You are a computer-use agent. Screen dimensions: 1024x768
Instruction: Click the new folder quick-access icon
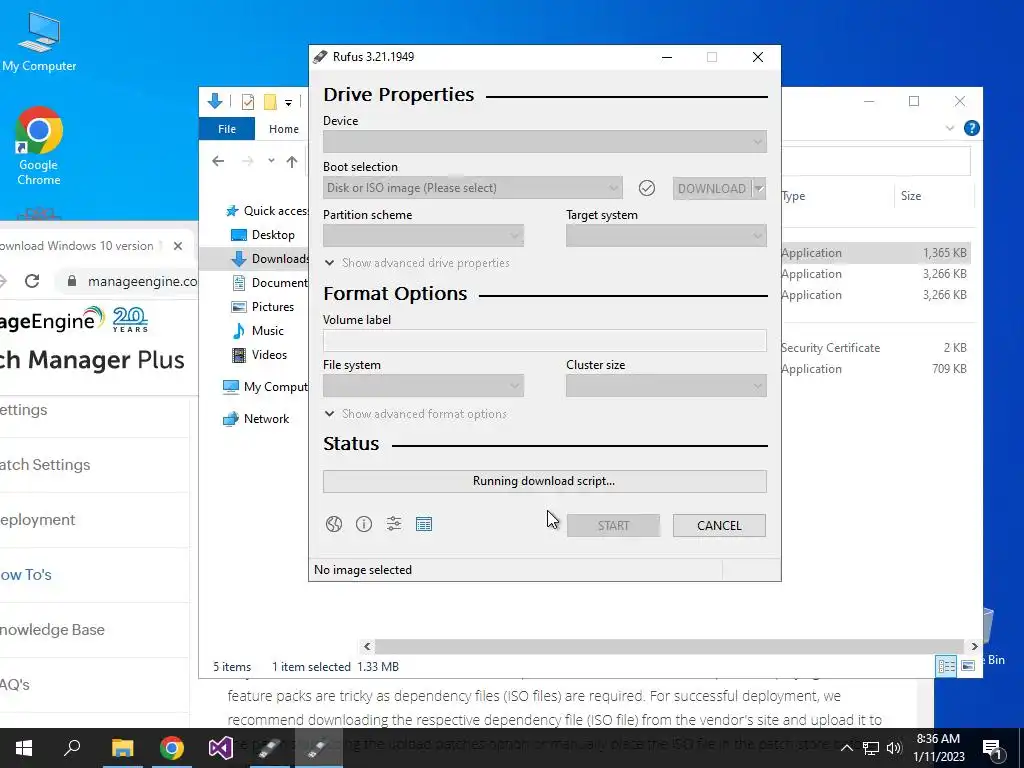(x=270, y=101)
